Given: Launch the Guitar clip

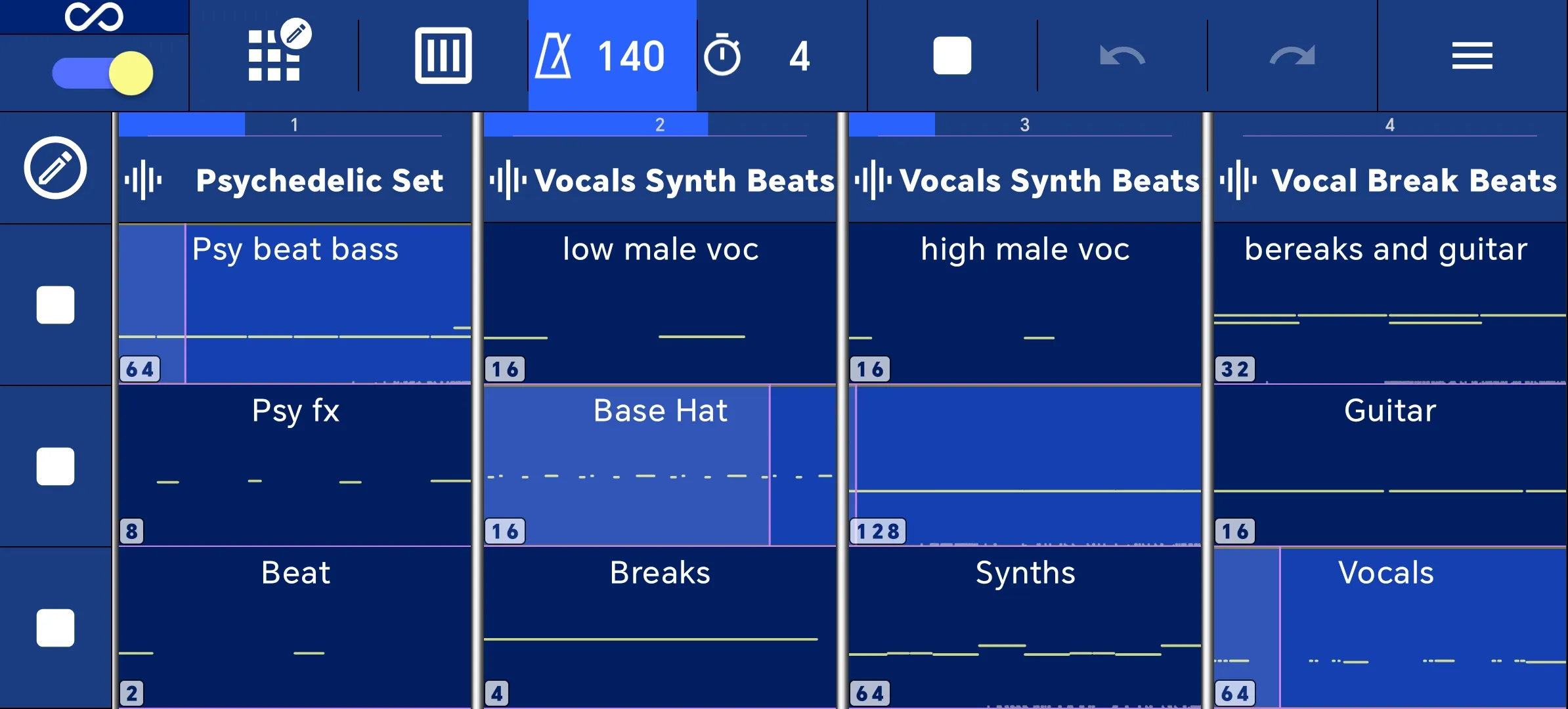Looking at the screenshot, I should click(1390, 465).
